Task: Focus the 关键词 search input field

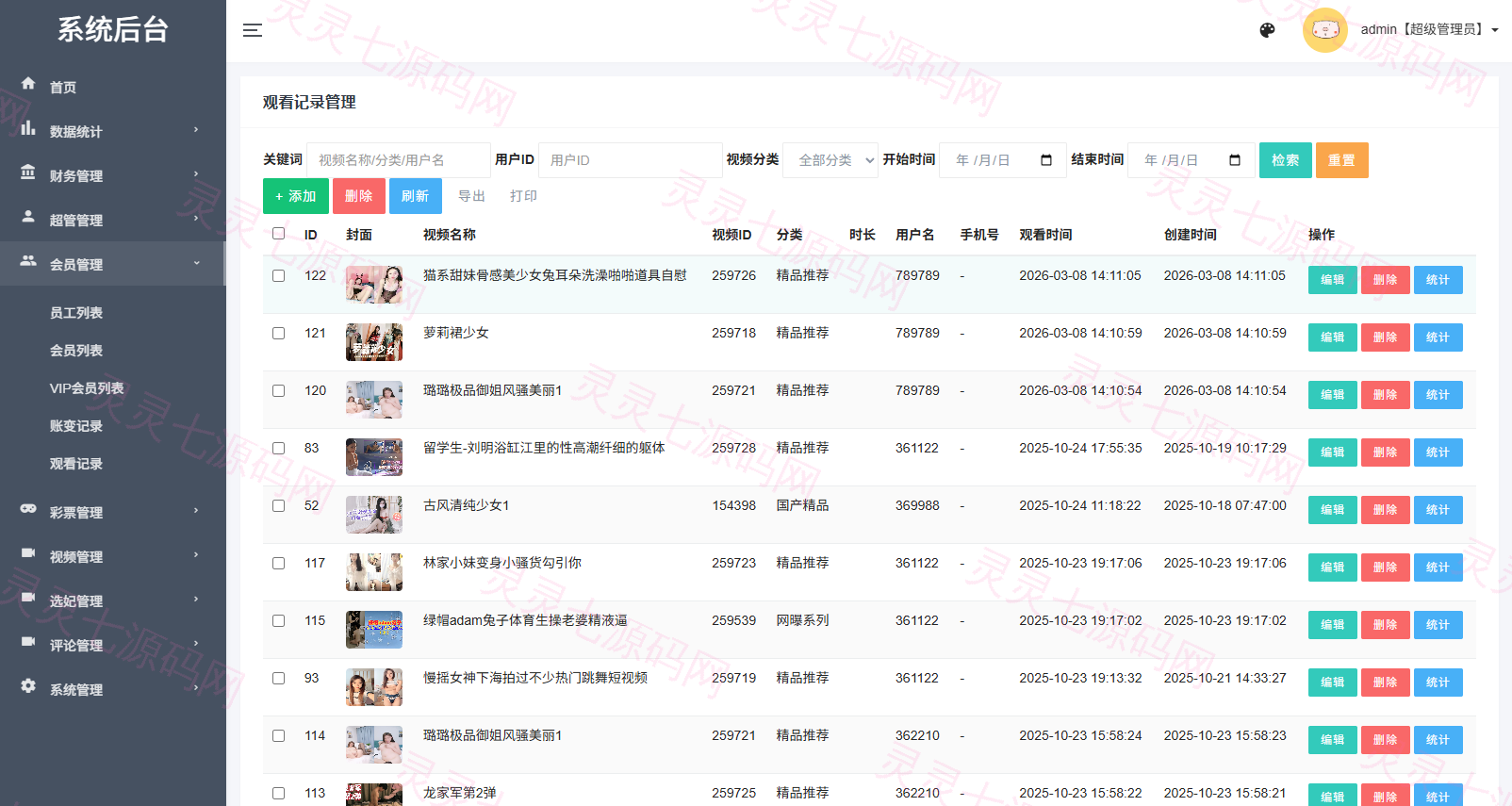Action: [x=399, y=160]
